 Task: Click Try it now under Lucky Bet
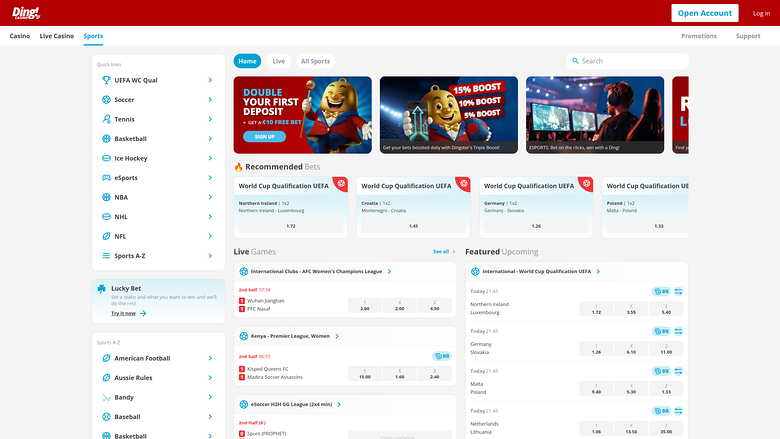[128, 313]
